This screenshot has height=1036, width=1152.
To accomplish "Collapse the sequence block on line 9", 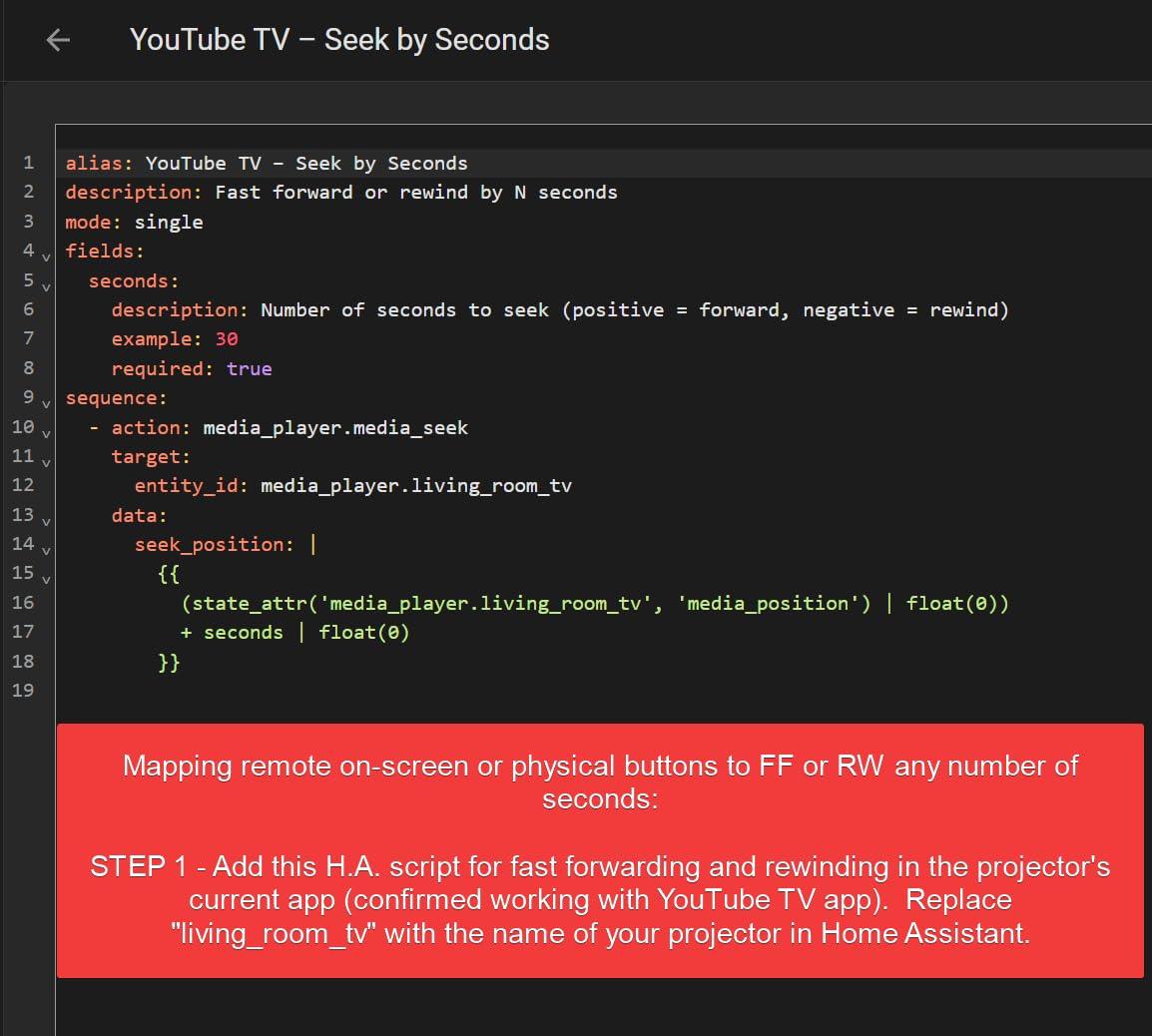I will (46, 403).
